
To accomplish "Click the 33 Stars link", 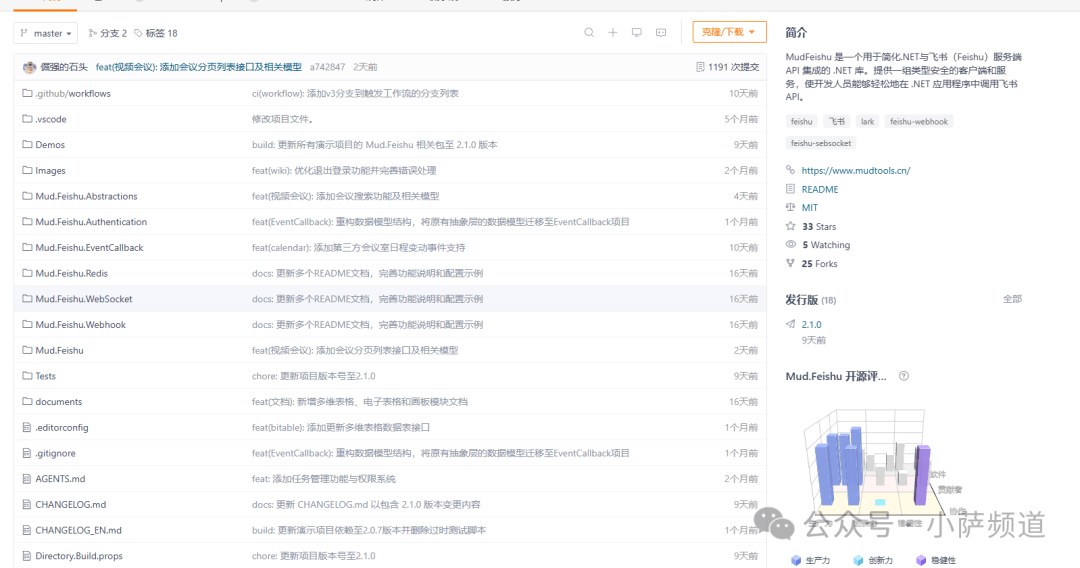I will coord(819,227).
